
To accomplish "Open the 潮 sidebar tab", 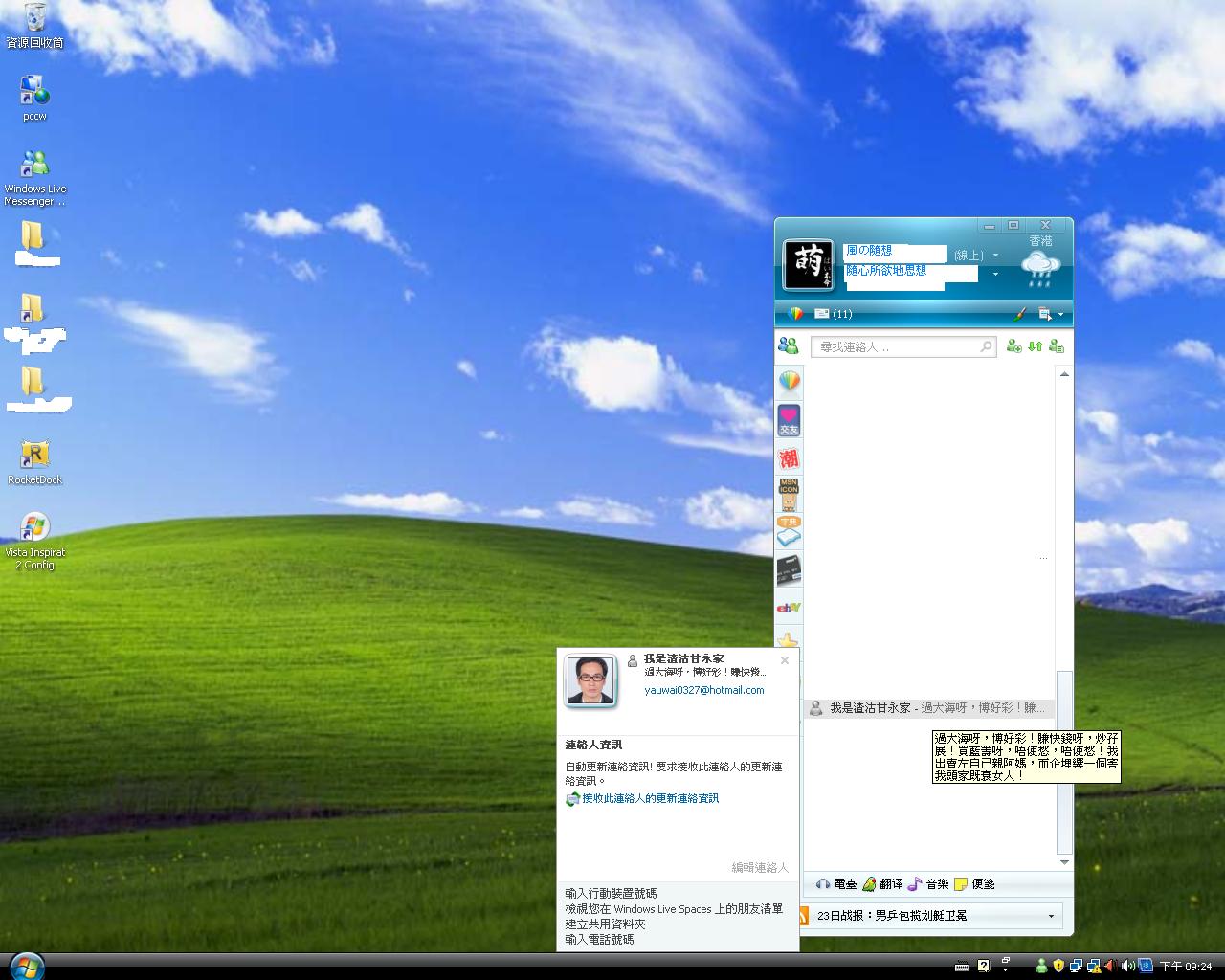I will click(789, 458).
